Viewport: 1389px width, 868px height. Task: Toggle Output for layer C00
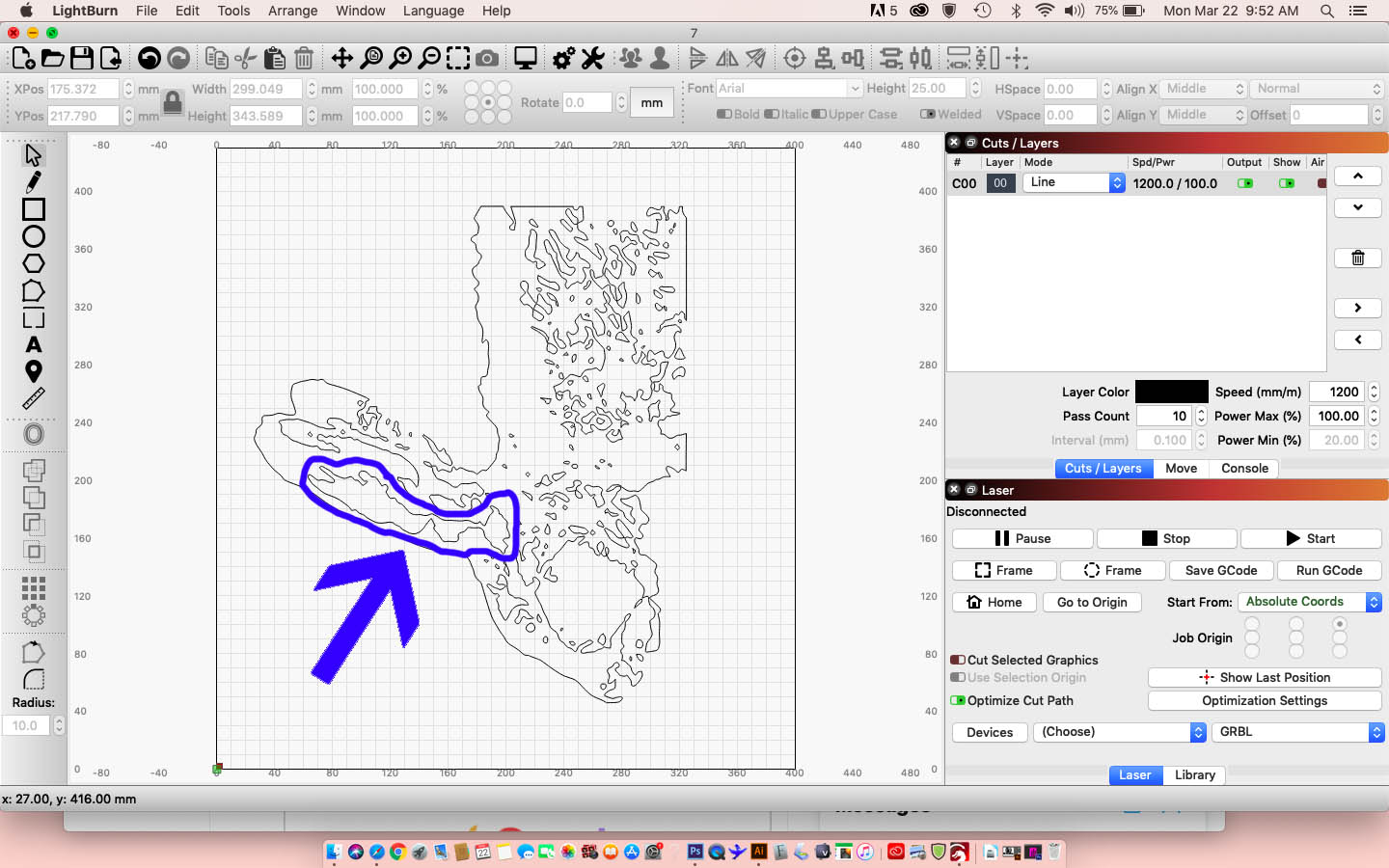1244,183
